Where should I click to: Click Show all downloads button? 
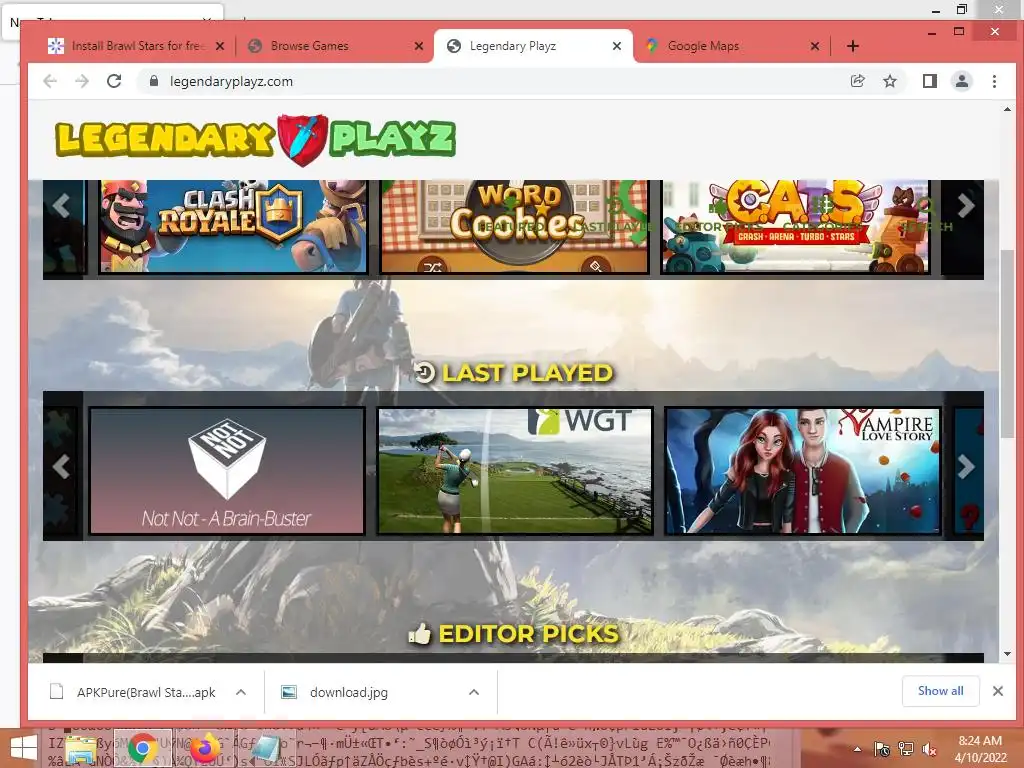[940, 691]
